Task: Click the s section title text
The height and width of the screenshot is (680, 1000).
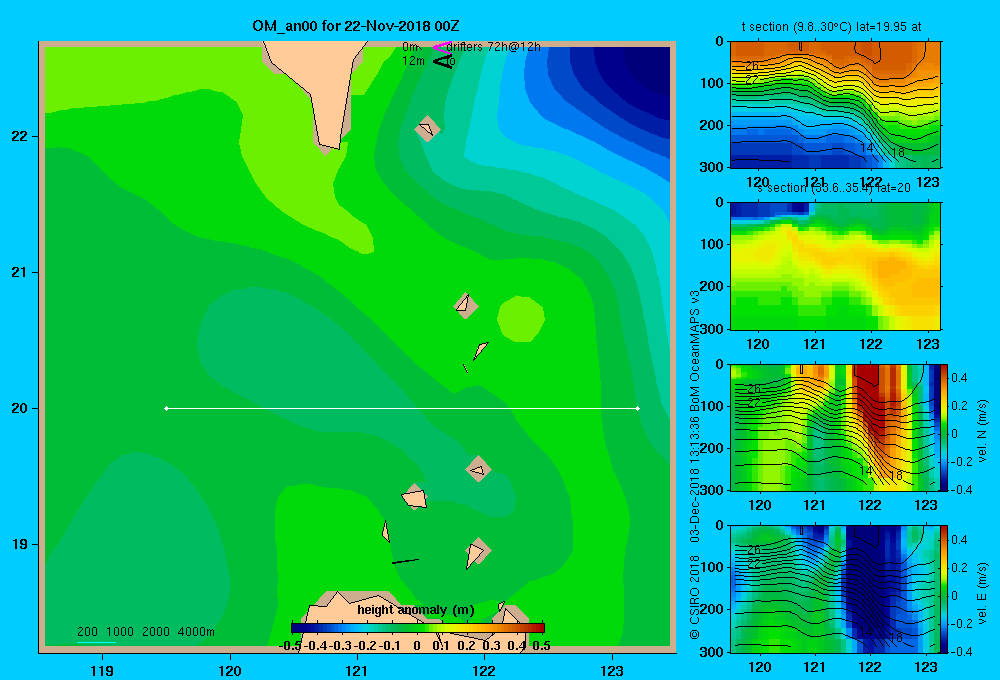Action: [x=834, y=188]
